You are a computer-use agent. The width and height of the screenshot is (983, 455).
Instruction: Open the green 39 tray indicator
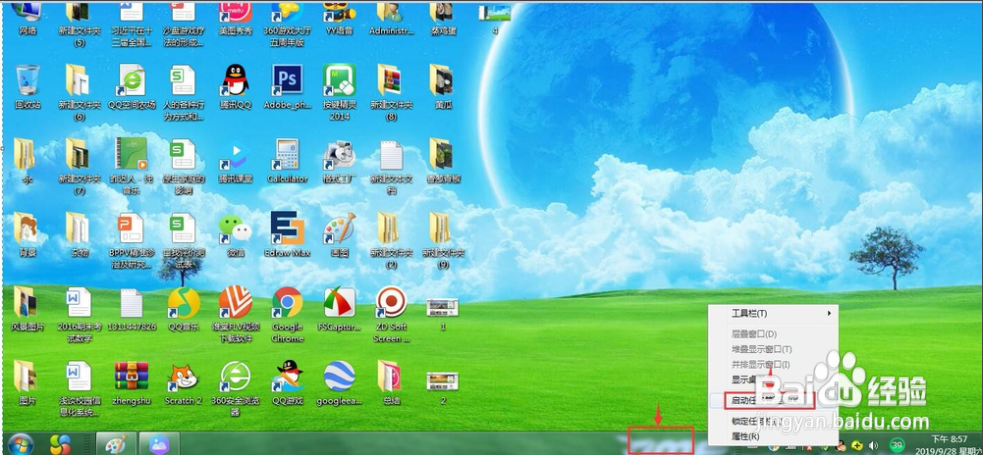[x=898, y=445]
